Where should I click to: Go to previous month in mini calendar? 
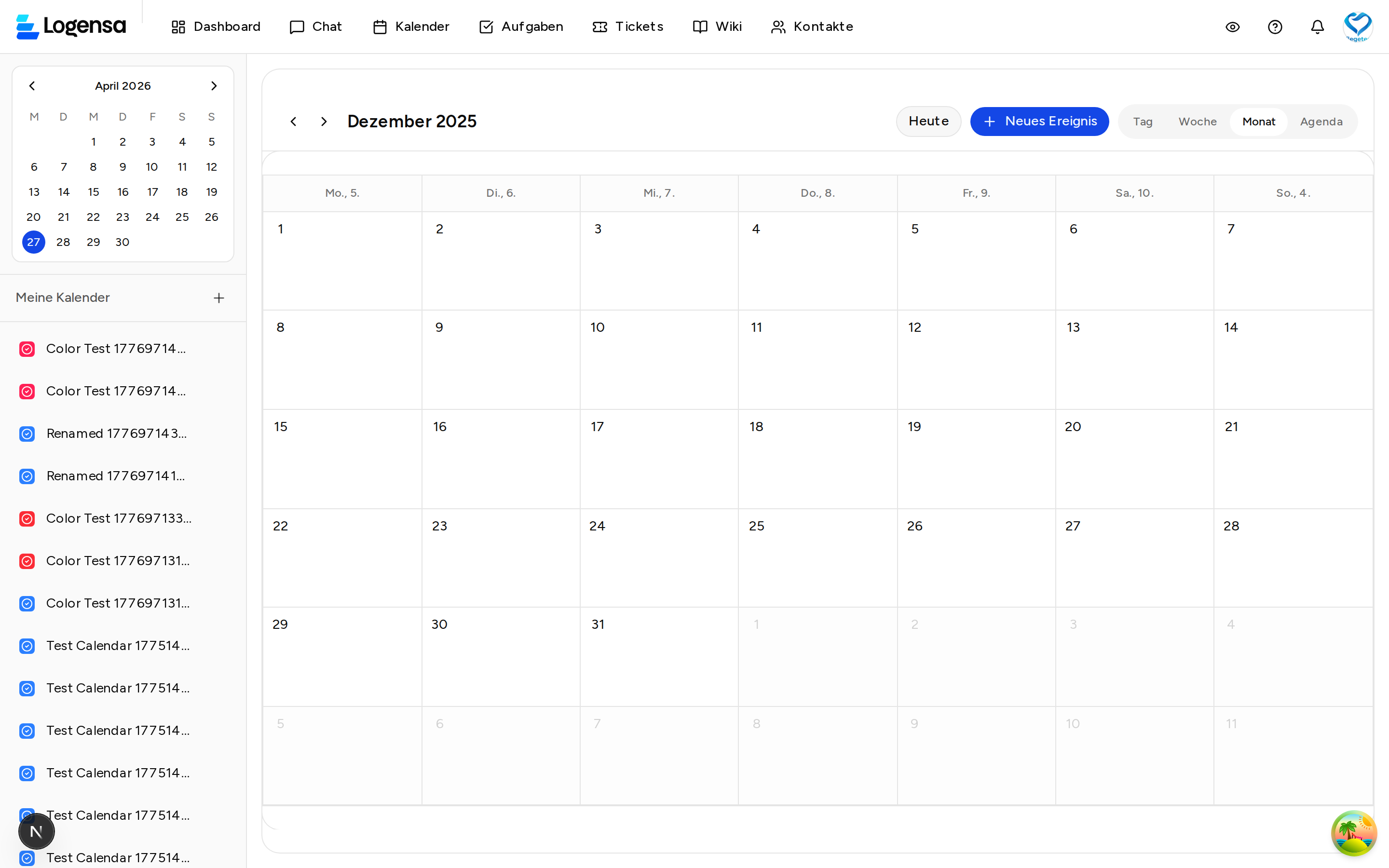click(x=32, y=85)
